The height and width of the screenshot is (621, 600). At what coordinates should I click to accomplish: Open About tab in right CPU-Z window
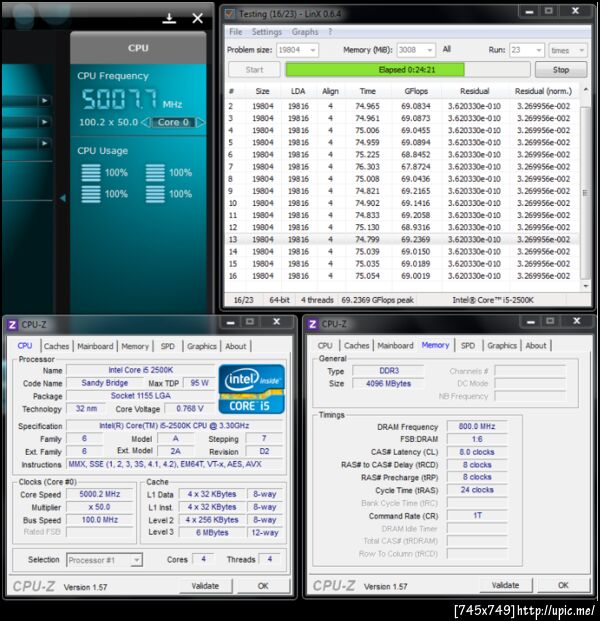point(536,346)
